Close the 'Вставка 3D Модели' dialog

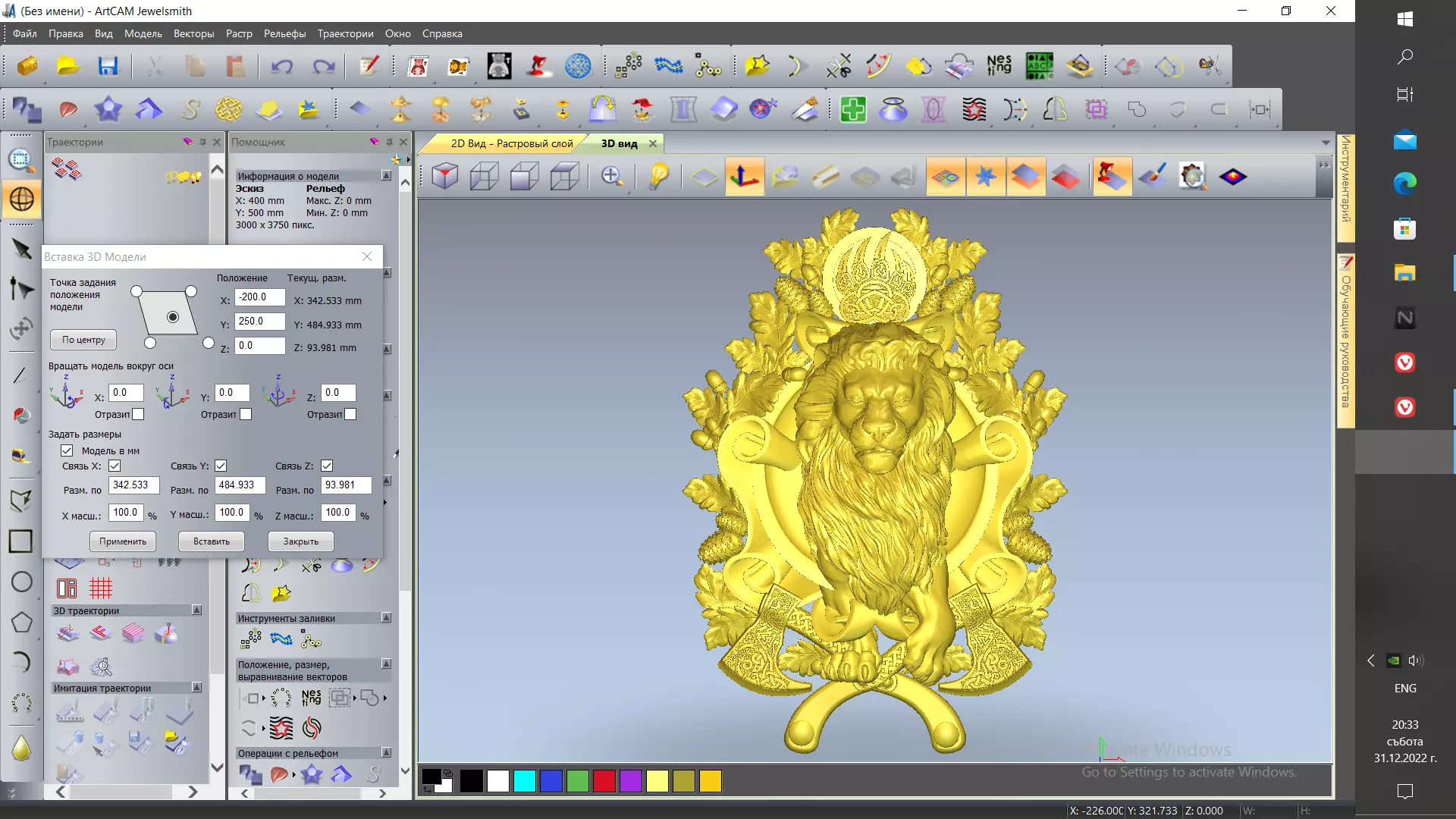(x=367, y=256)
